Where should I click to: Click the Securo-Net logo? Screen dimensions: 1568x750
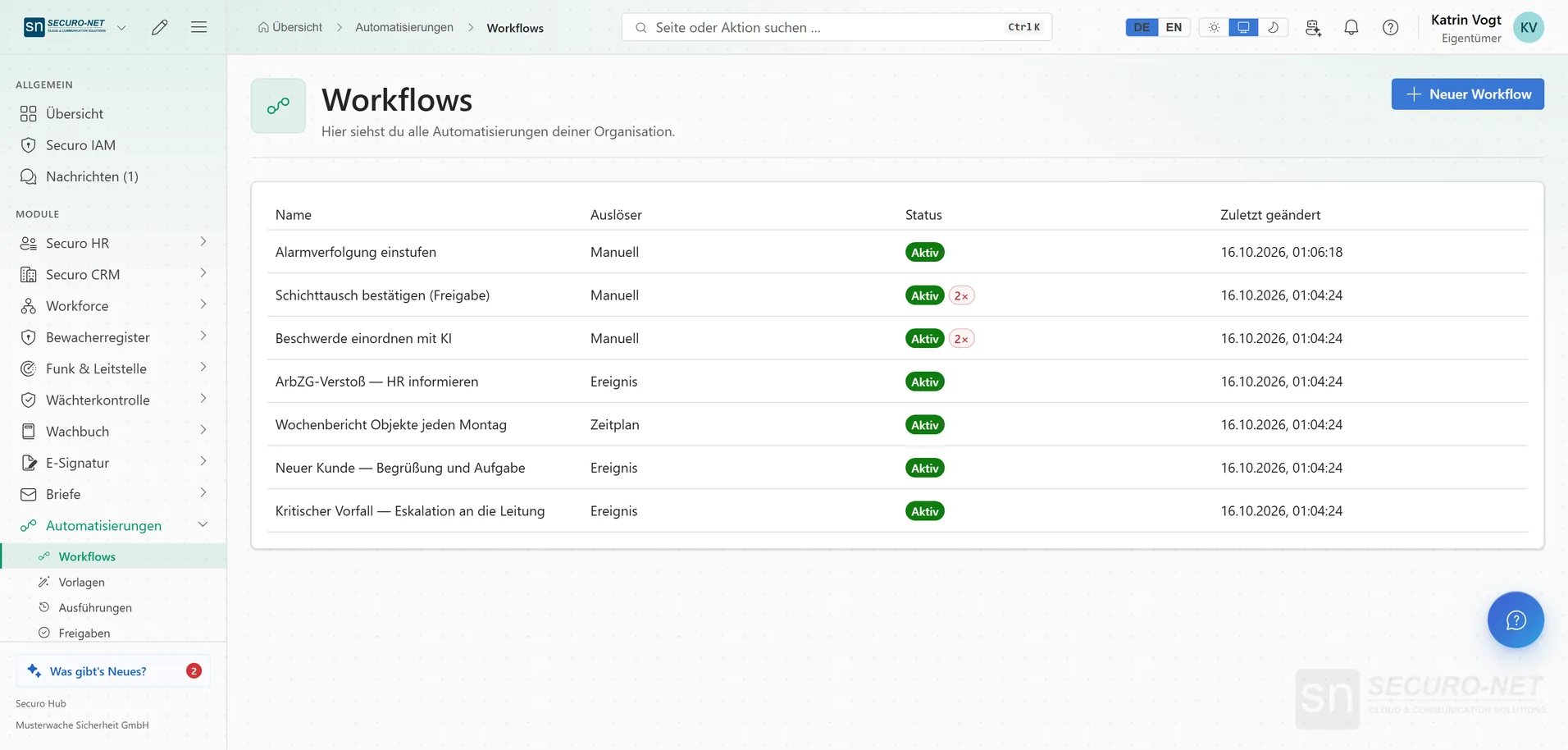[65, 27]
